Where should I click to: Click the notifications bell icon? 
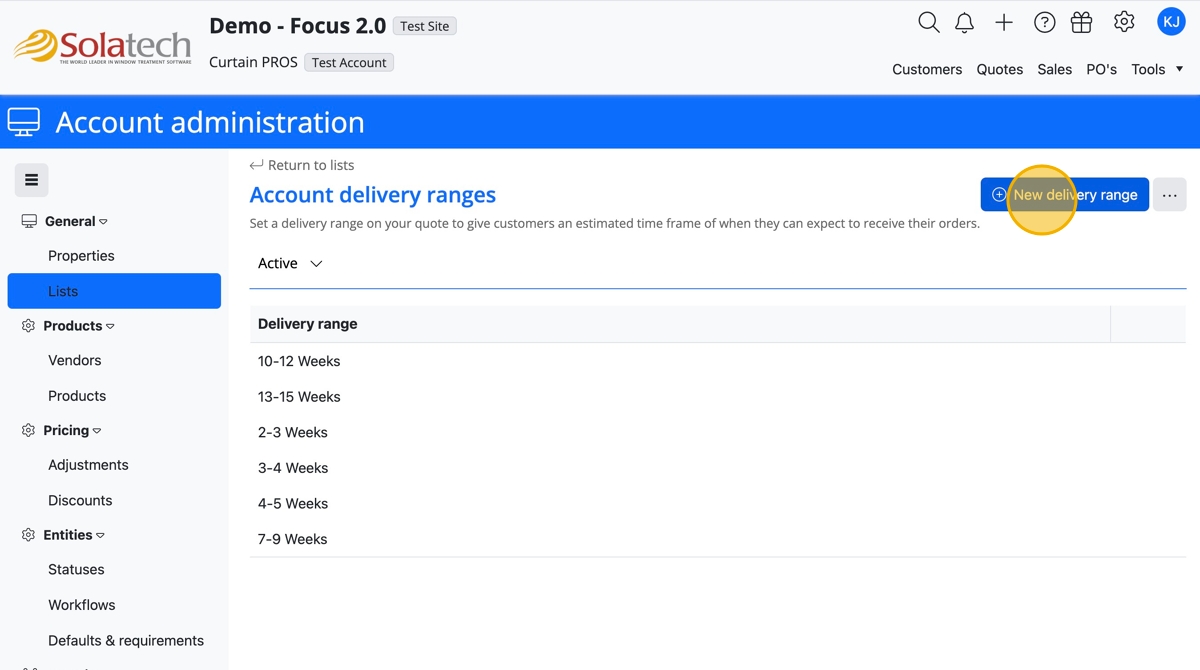964,22
